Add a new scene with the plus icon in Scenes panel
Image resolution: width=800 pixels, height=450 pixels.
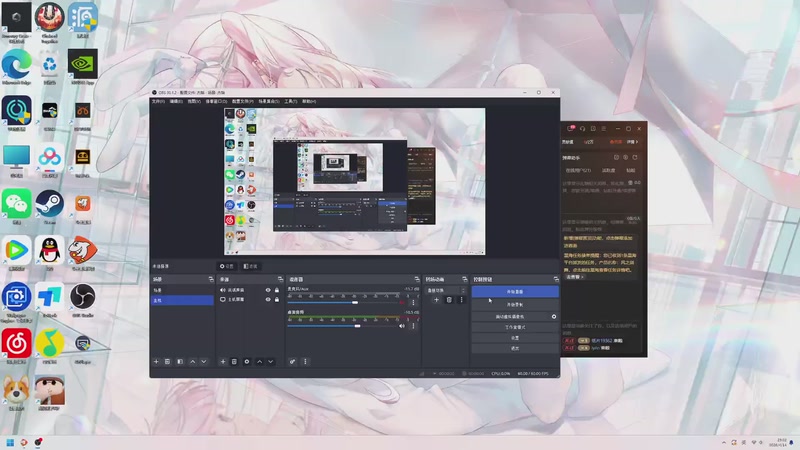156,362
